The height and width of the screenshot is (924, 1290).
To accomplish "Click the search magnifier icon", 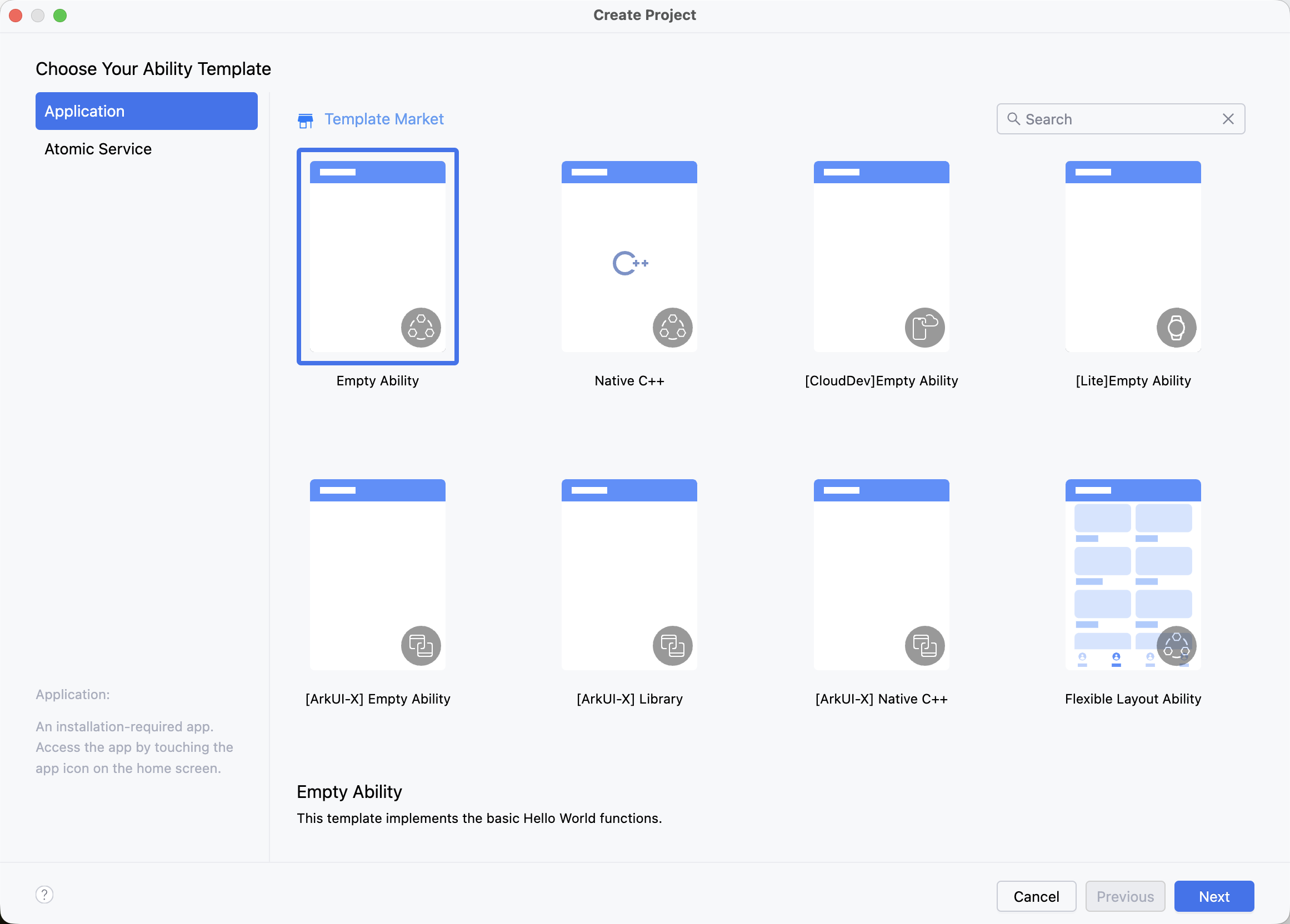I will pos(1013,119).
